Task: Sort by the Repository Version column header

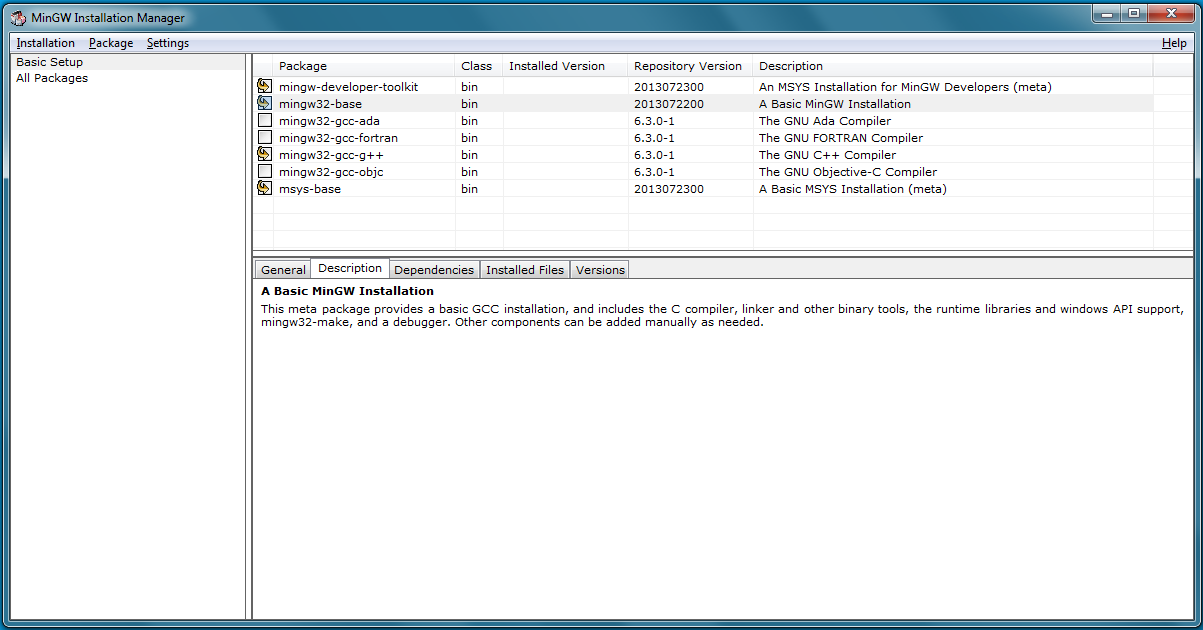Action: 688,66
